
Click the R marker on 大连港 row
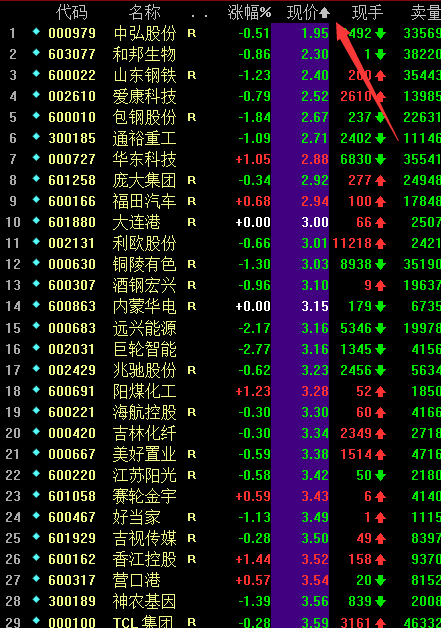(x=192, y=222)
